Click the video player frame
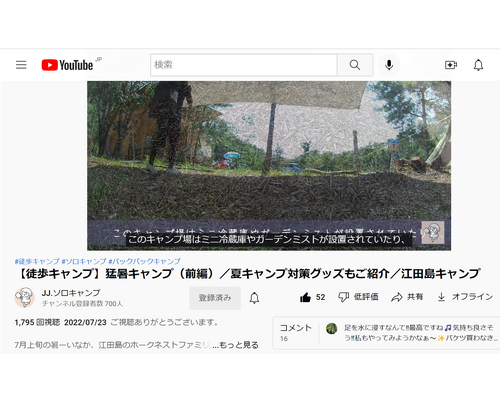Image resolution: width=500 pixels, height=400 pixels. (x=269, y=166)
